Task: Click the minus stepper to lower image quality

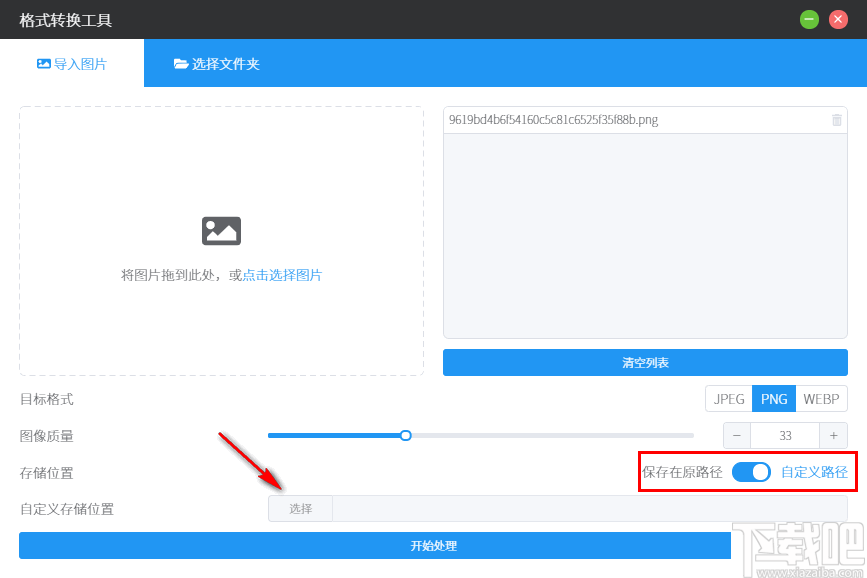Action: click(x=734, y=435)
